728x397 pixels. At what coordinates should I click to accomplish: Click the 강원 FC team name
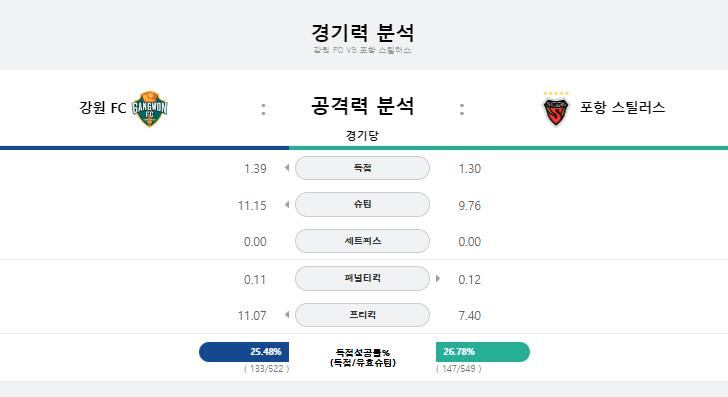coord(103,108)
